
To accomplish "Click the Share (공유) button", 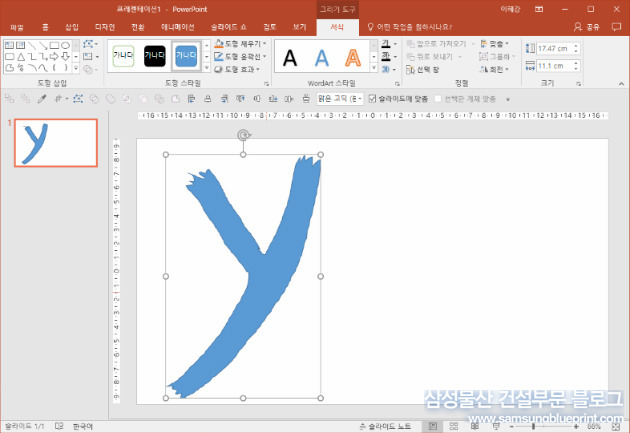I will tap(587, 27).
